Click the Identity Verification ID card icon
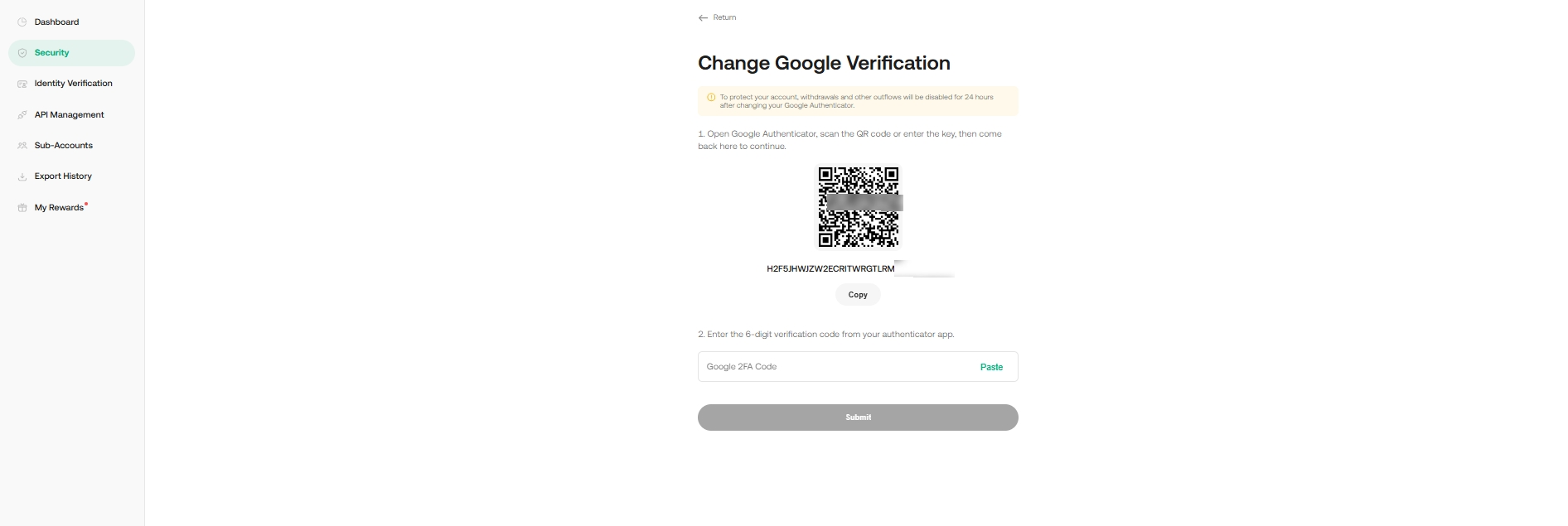This screenshot has height=526, width=1568. tap(22, 84)
